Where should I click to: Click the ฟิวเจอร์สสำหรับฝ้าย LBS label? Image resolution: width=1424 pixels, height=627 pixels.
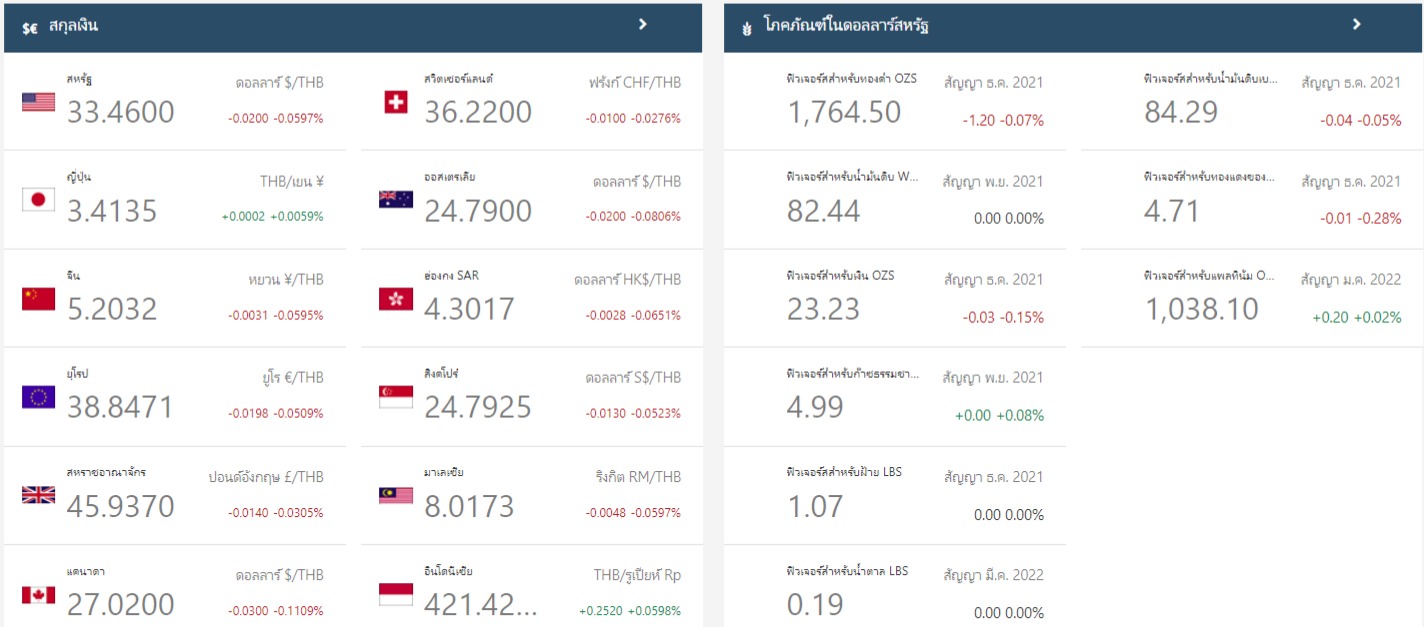click(x=844, y=471)
